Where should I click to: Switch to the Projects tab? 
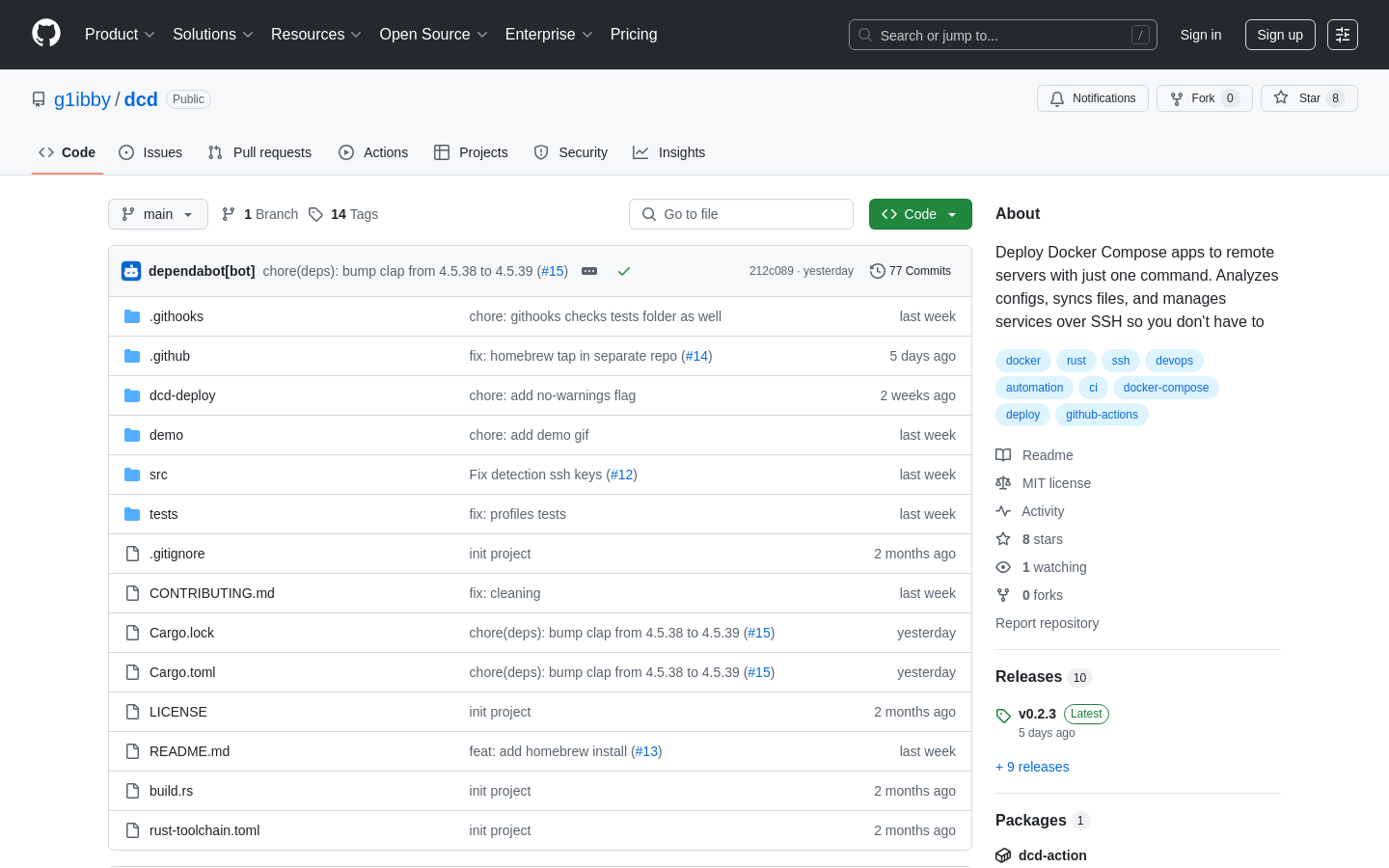471,152
